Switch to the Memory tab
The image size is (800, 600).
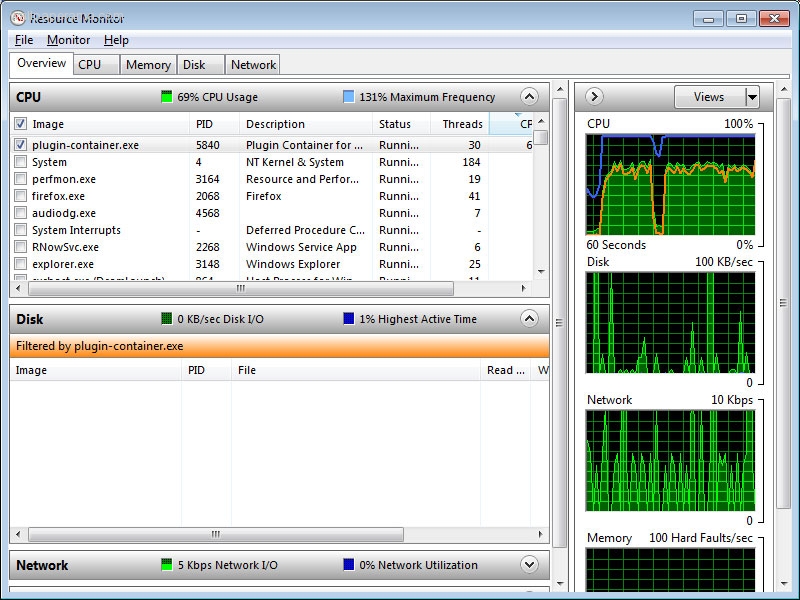(x=148, y=65)
